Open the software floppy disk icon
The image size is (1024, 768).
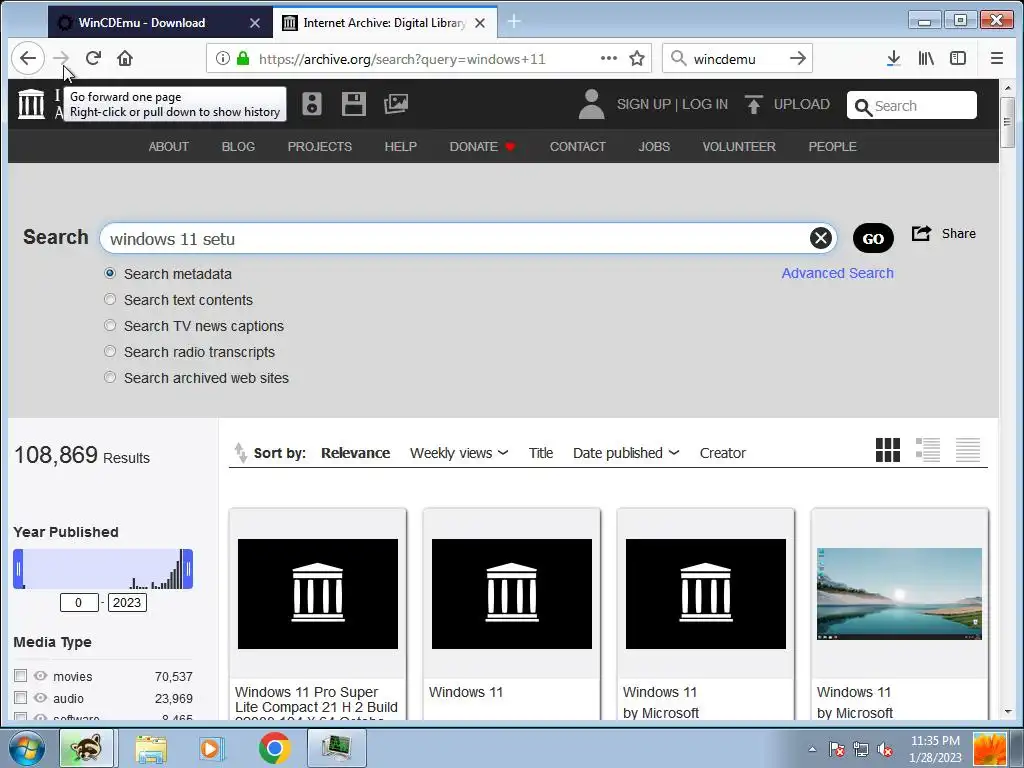click(353, 104)
